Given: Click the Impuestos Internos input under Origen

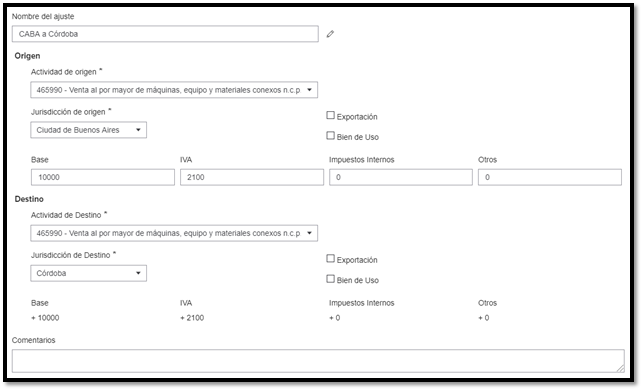Looking at the screenshot, I should pos(401,177).
